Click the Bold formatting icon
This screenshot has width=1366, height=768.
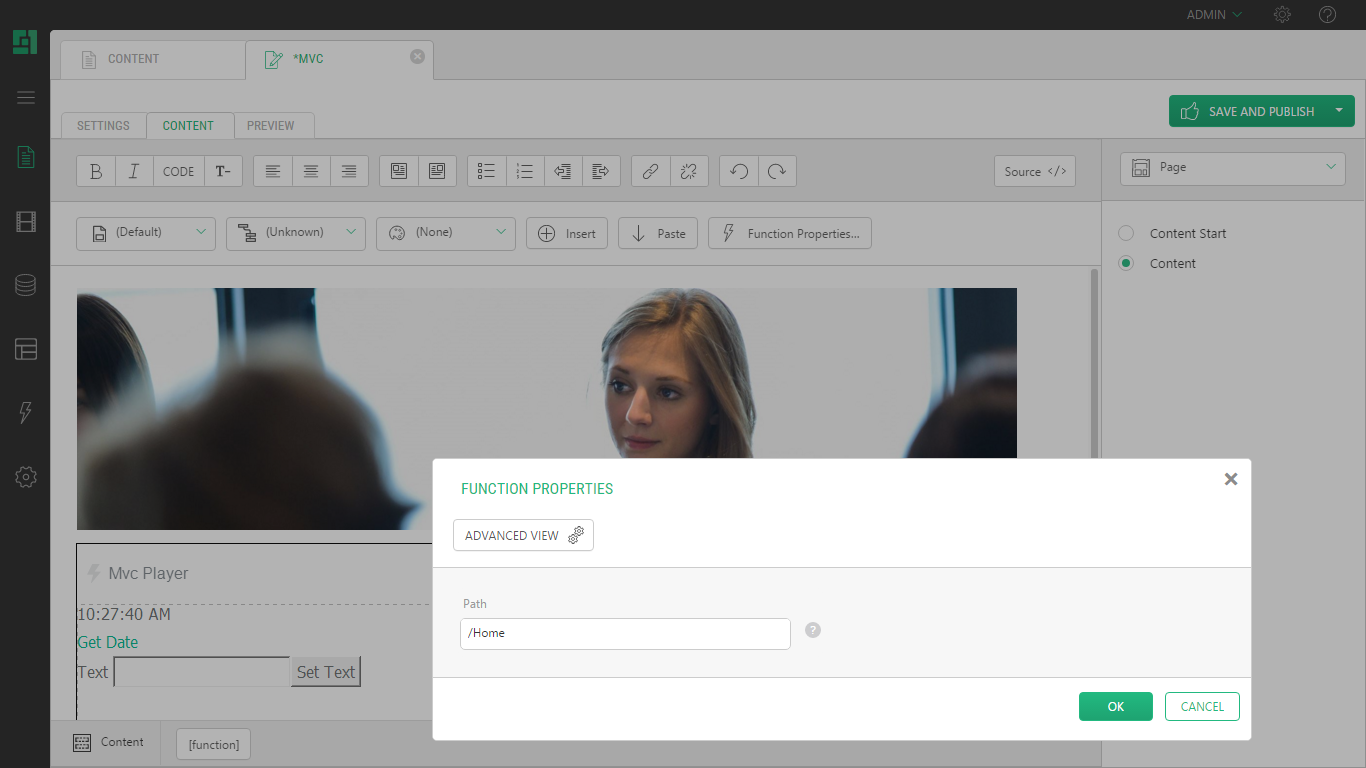coord(96,171)
